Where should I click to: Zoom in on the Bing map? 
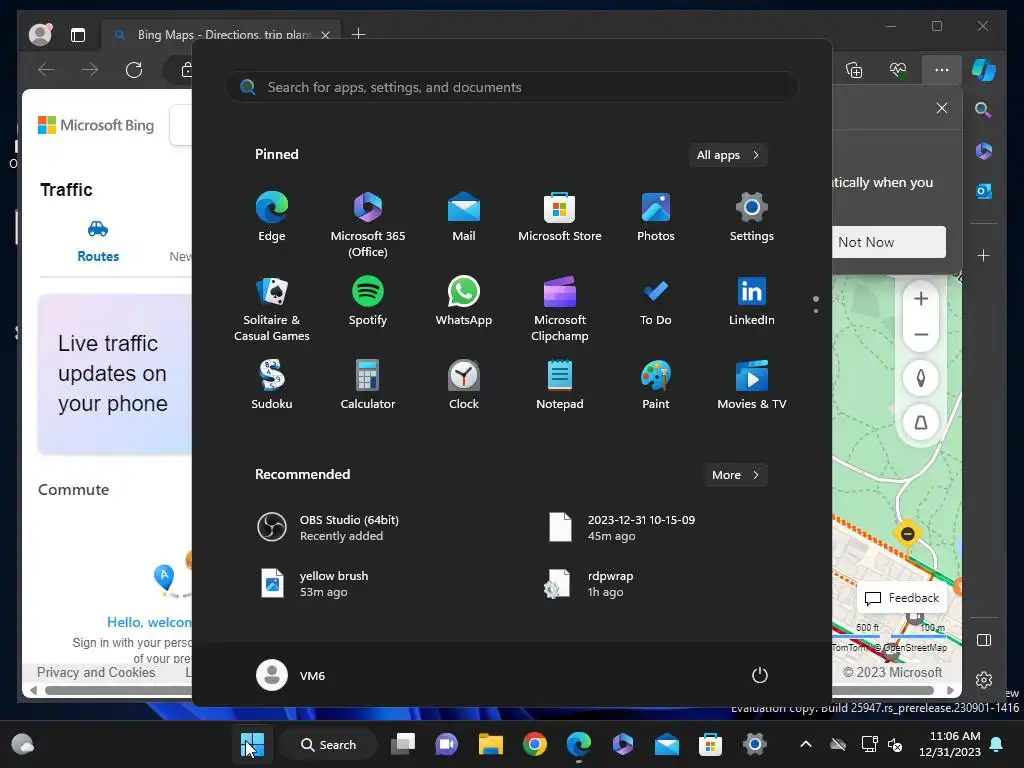[921, 299]
